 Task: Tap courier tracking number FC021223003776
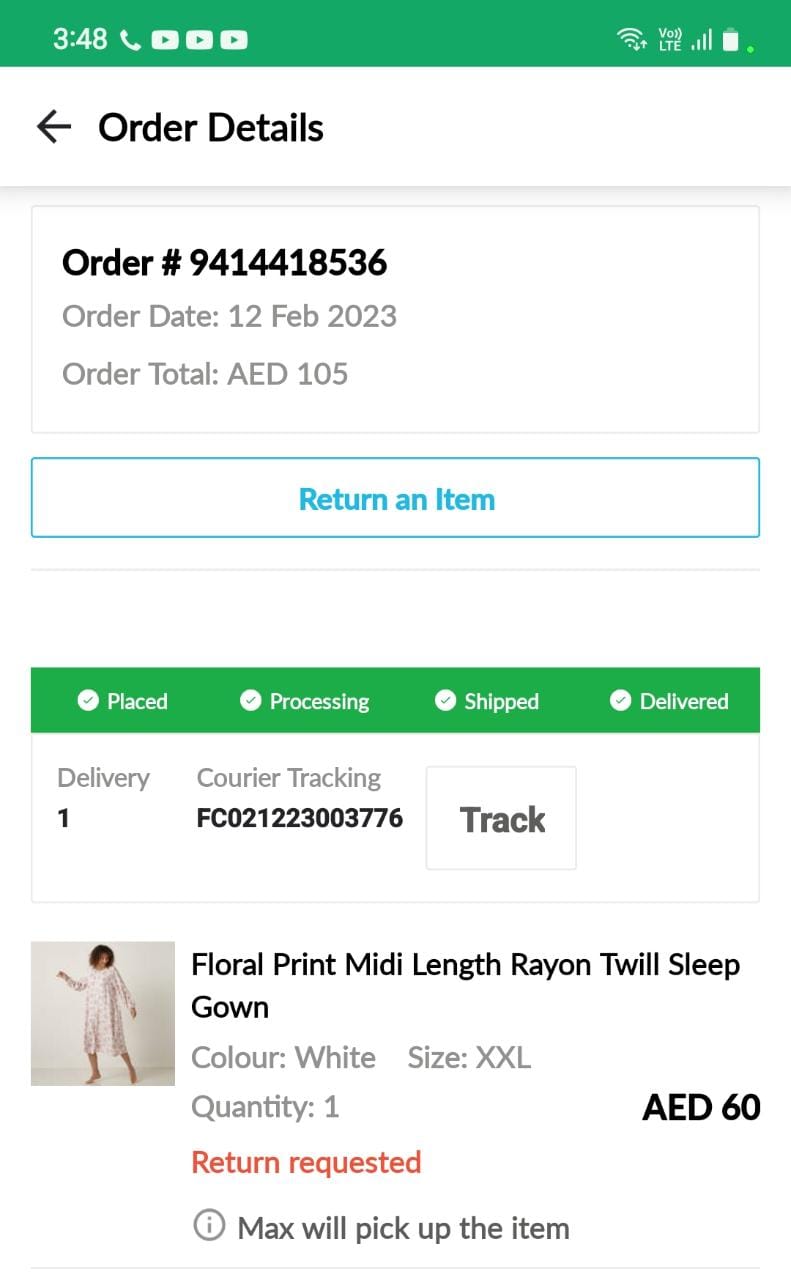point(300,818)
